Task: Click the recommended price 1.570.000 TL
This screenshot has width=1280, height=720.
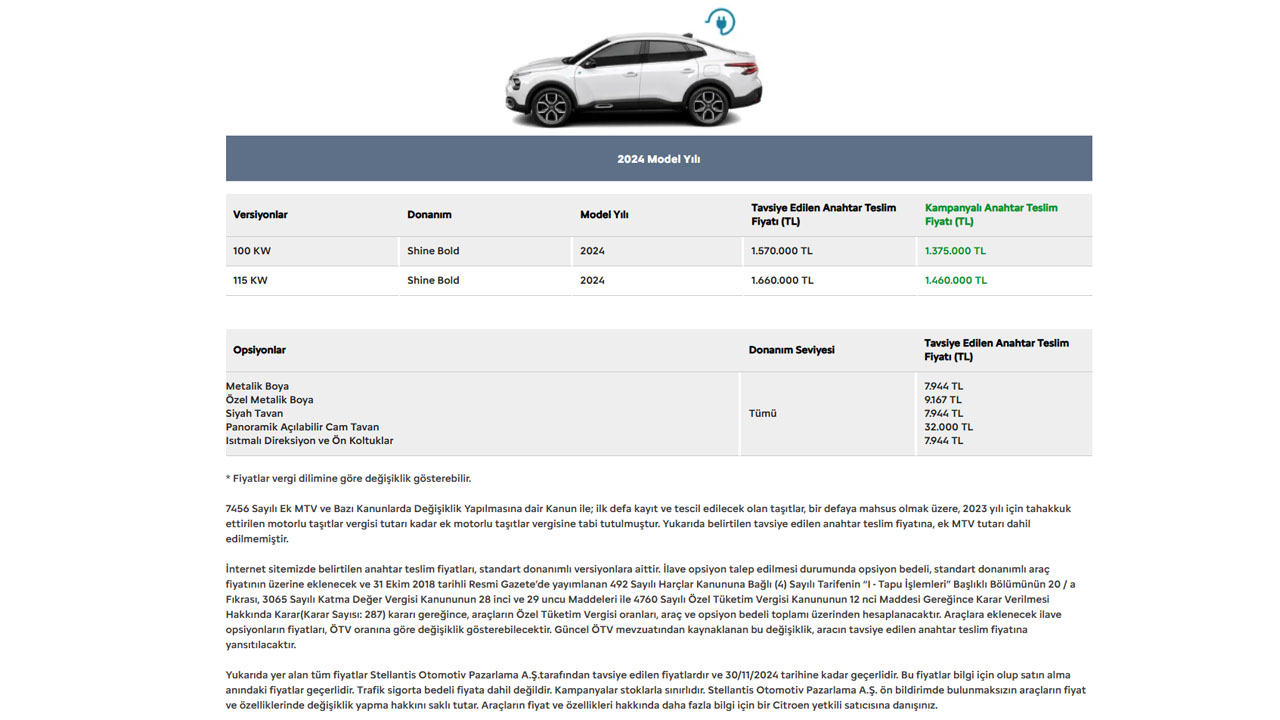Action: tap(782, 251)
